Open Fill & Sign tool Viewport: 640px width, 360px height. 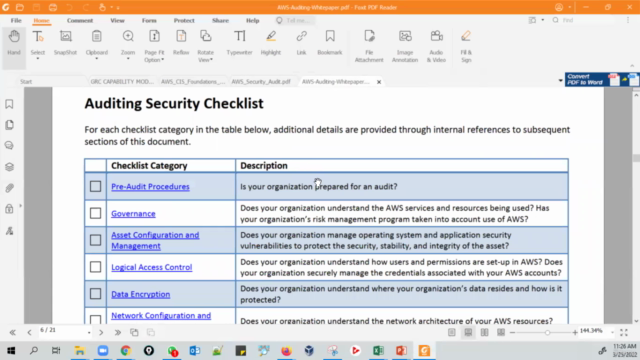[466, 46]
